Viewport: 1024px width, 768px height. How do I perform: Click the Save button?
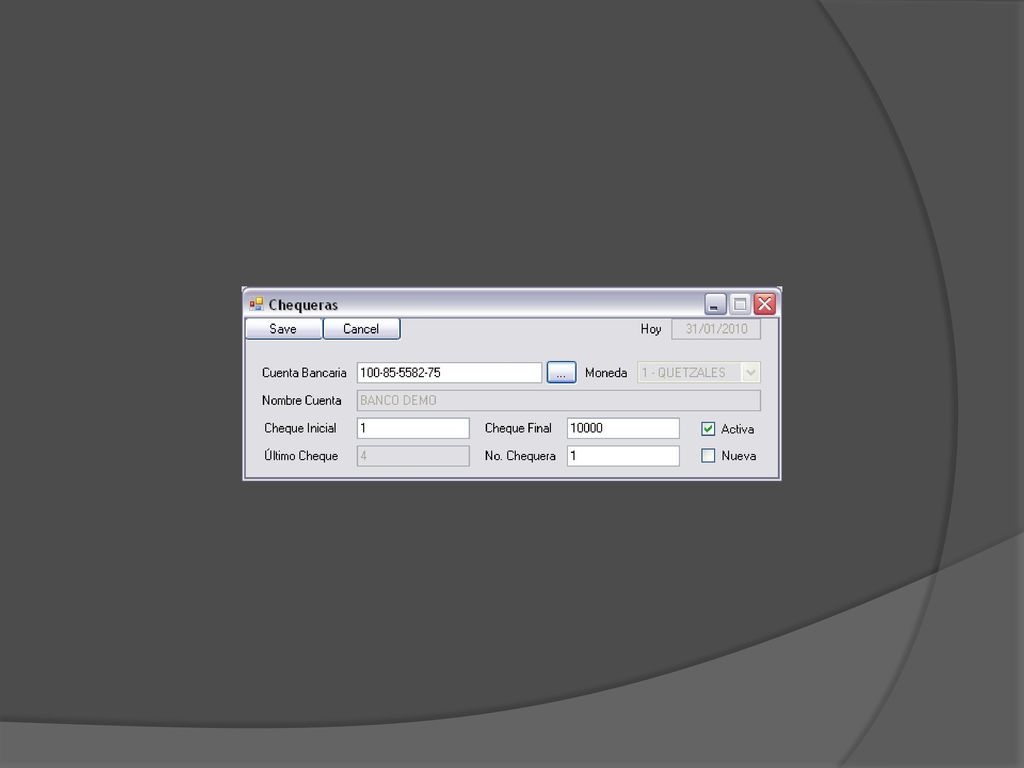283,329
